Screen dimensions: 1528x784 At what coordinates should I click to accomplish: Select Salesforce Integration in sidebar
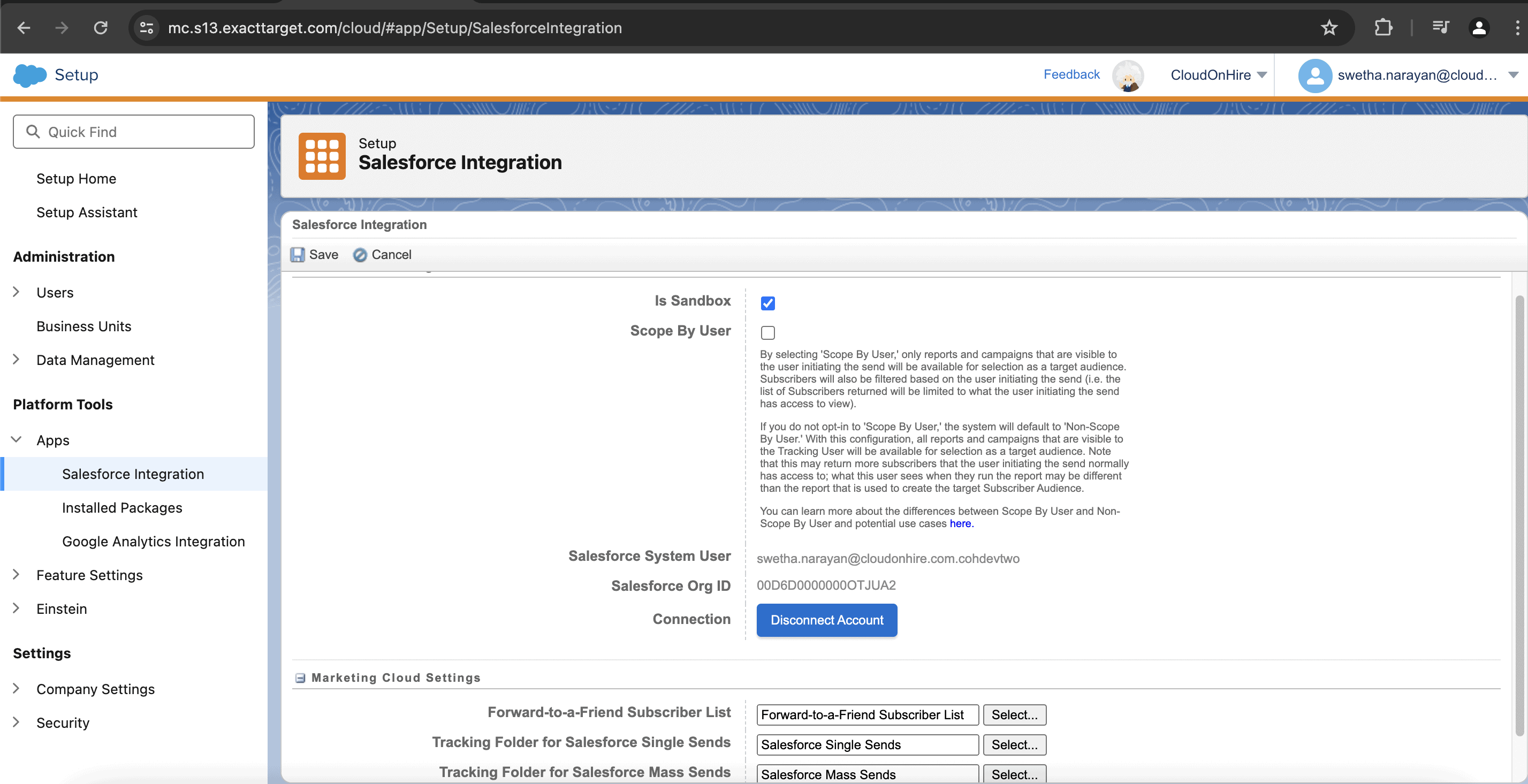click(133, 474)
